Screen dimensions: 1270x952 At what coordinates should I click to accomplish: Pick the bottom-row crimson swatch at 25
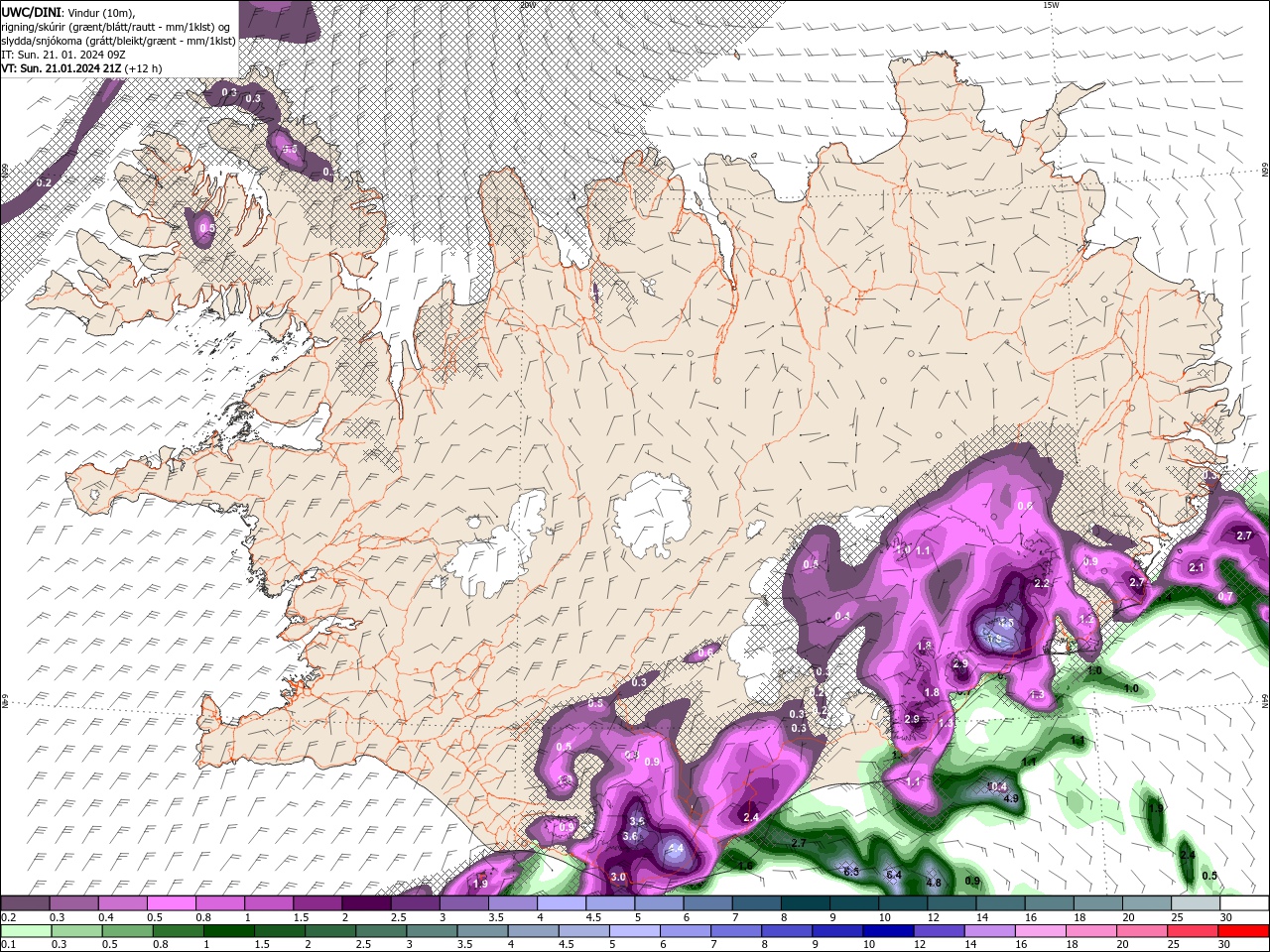click(x=1191, y=931)
